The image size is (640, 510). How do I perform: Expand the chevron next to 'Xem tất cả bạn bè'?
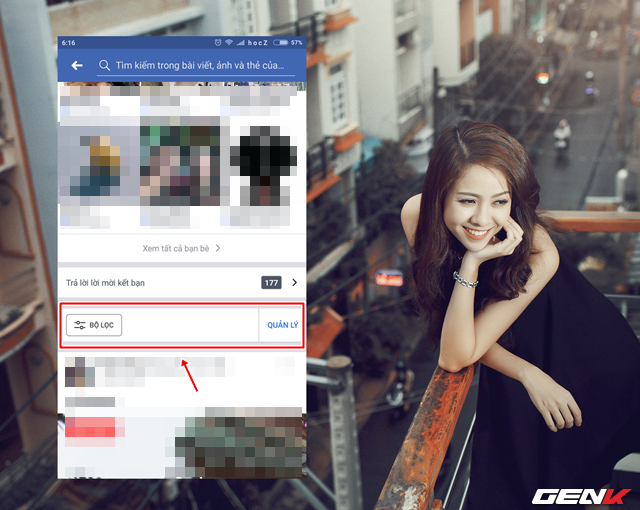tap(218, 248)
